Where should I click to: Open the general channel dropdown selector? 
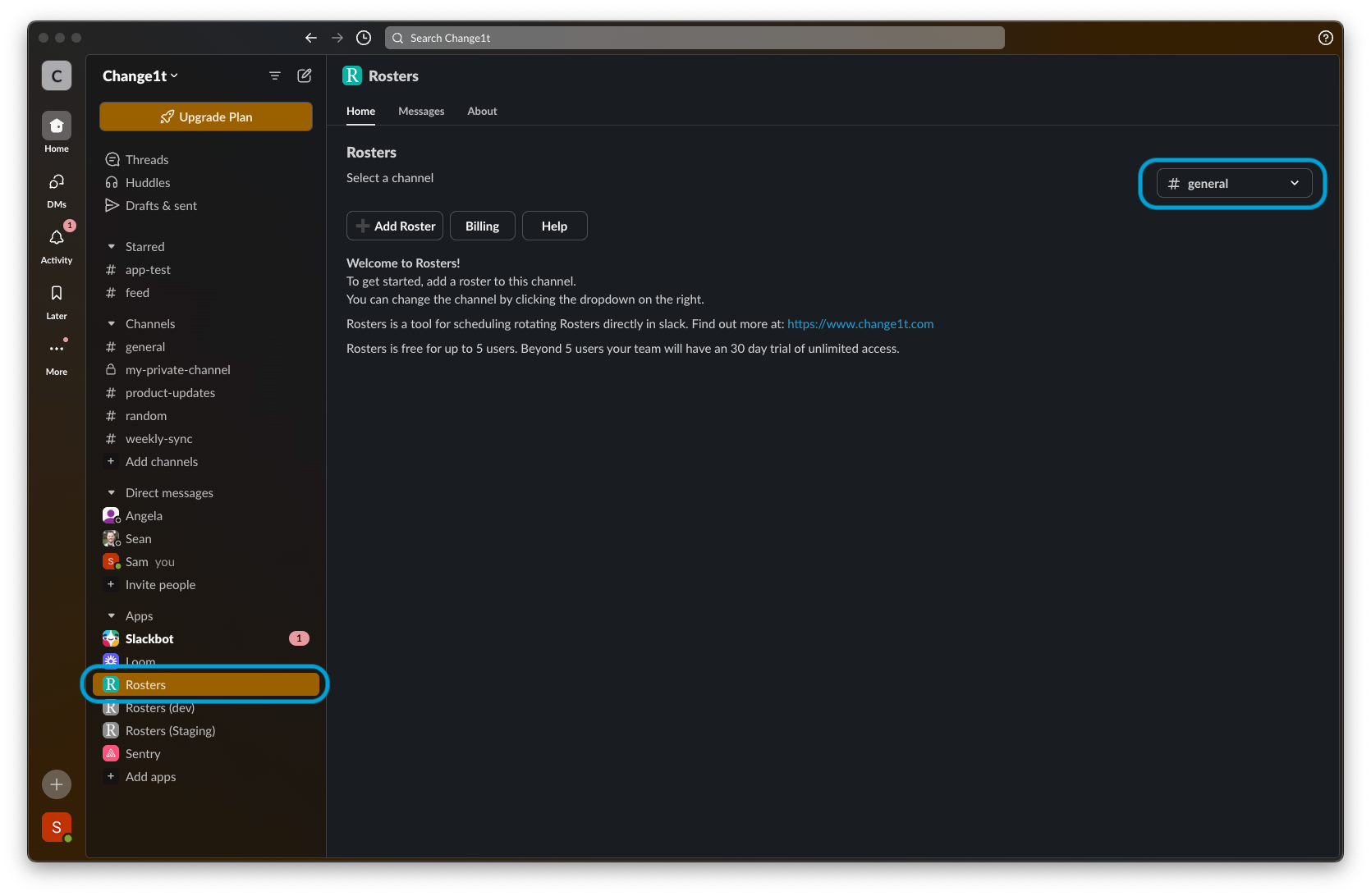1234,183
